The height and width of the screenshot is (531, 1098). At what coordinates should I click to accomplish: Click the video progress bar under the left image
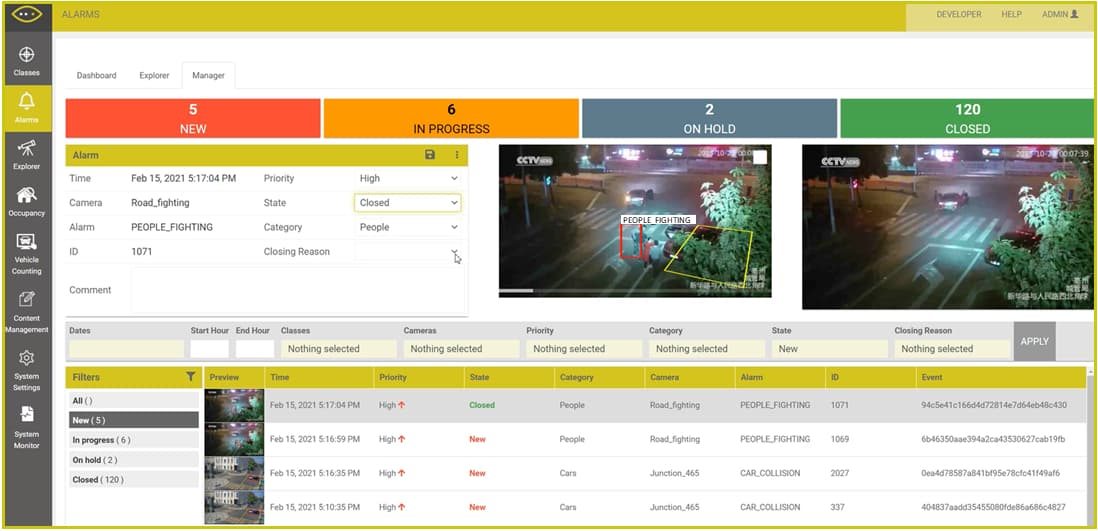[x=634, y=290]
